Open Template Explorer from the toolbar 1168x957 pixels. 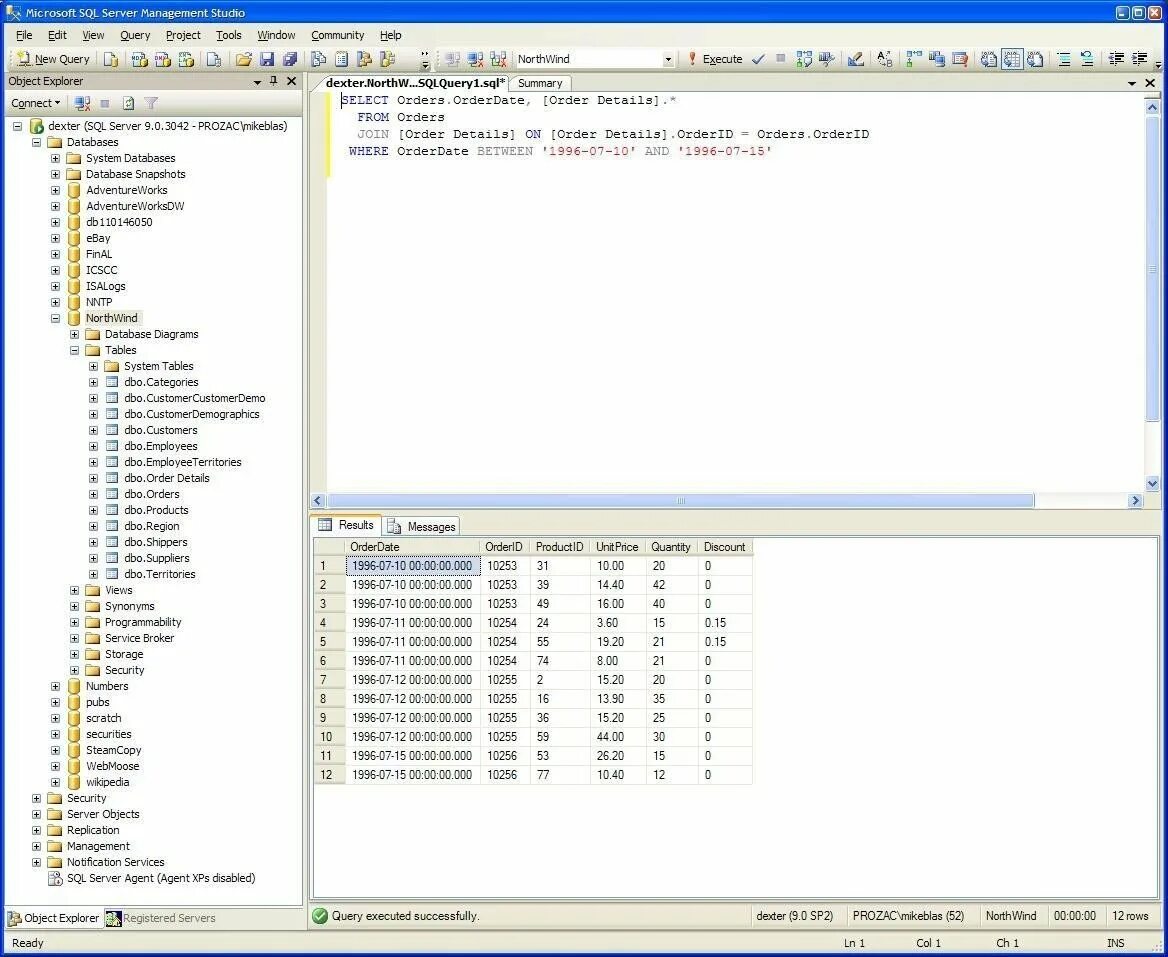(x=387, y=59)
